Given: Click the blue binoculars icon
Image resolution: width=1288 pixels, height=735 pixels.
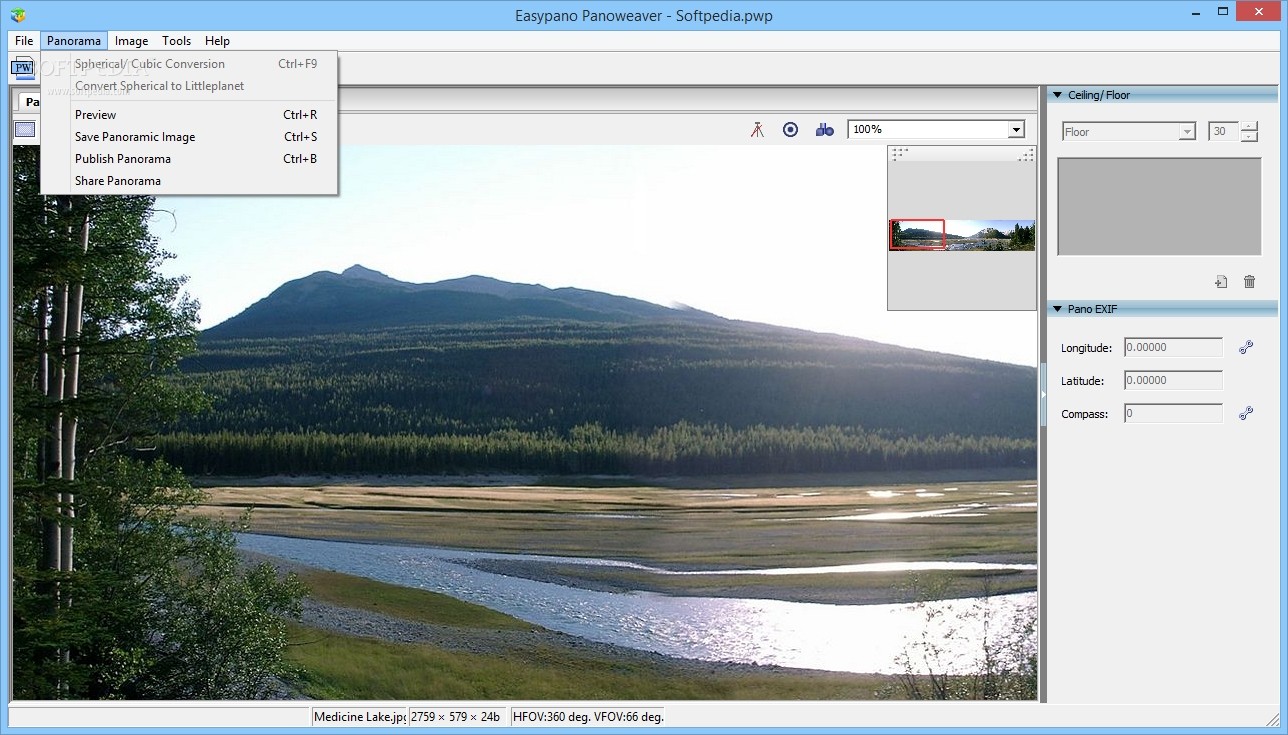Looking at the screenshot, I should [824, 129].
